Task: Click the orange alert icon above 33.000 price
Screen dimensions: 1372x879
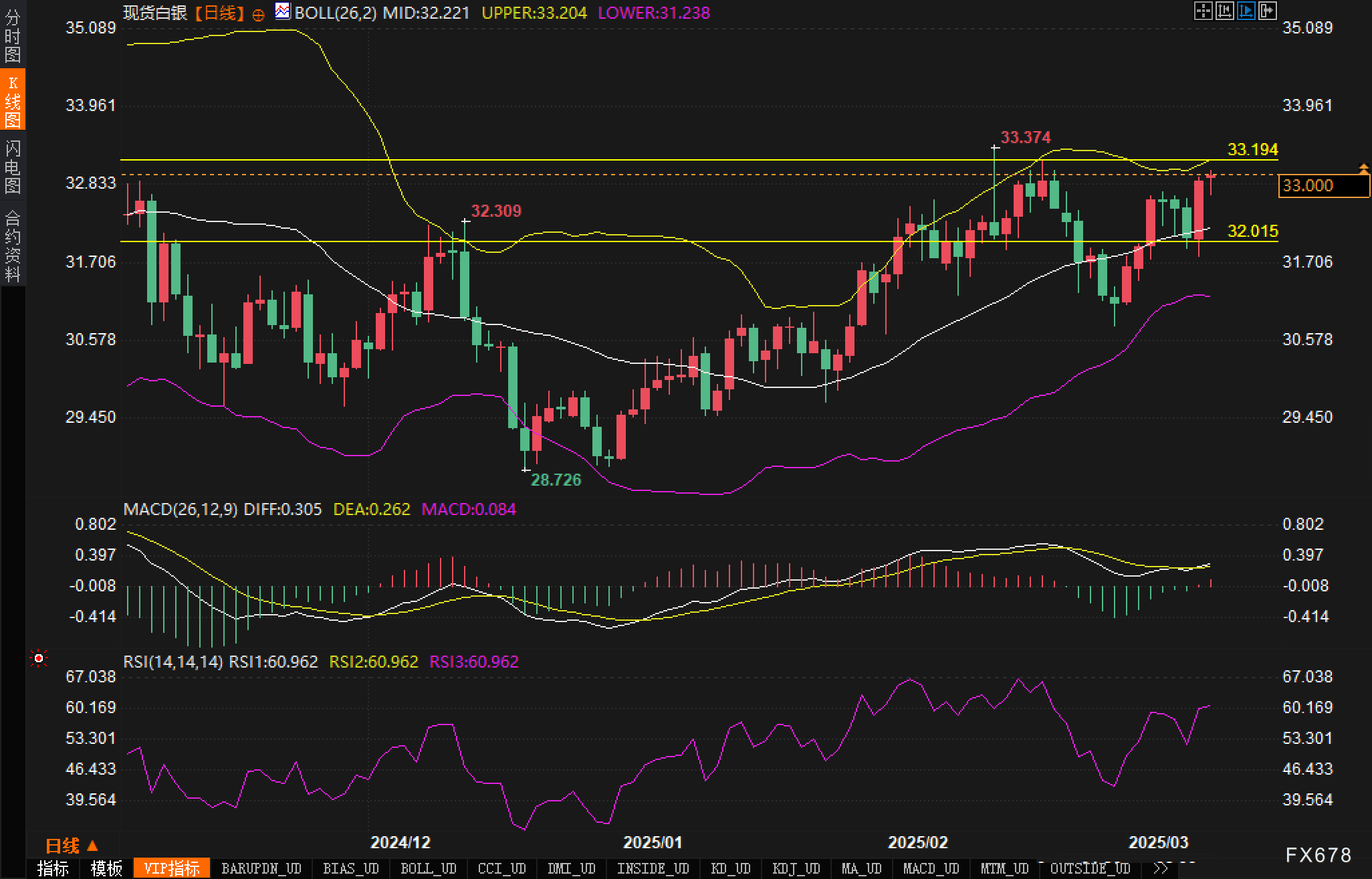Action: point(1363,169)
